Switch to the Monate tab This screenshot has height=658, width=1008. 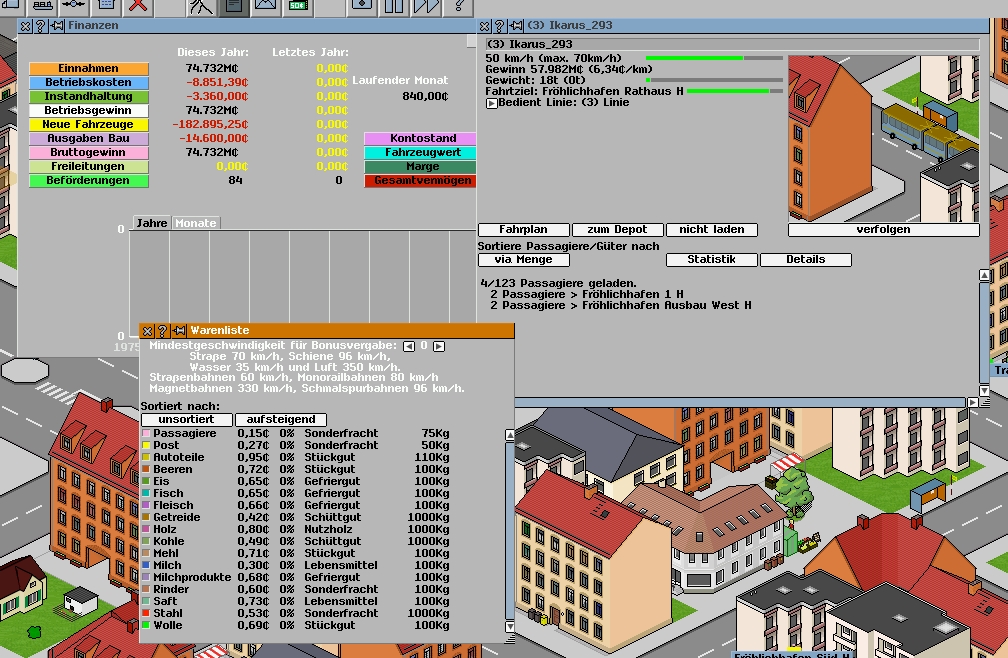(x=196, y=223)
